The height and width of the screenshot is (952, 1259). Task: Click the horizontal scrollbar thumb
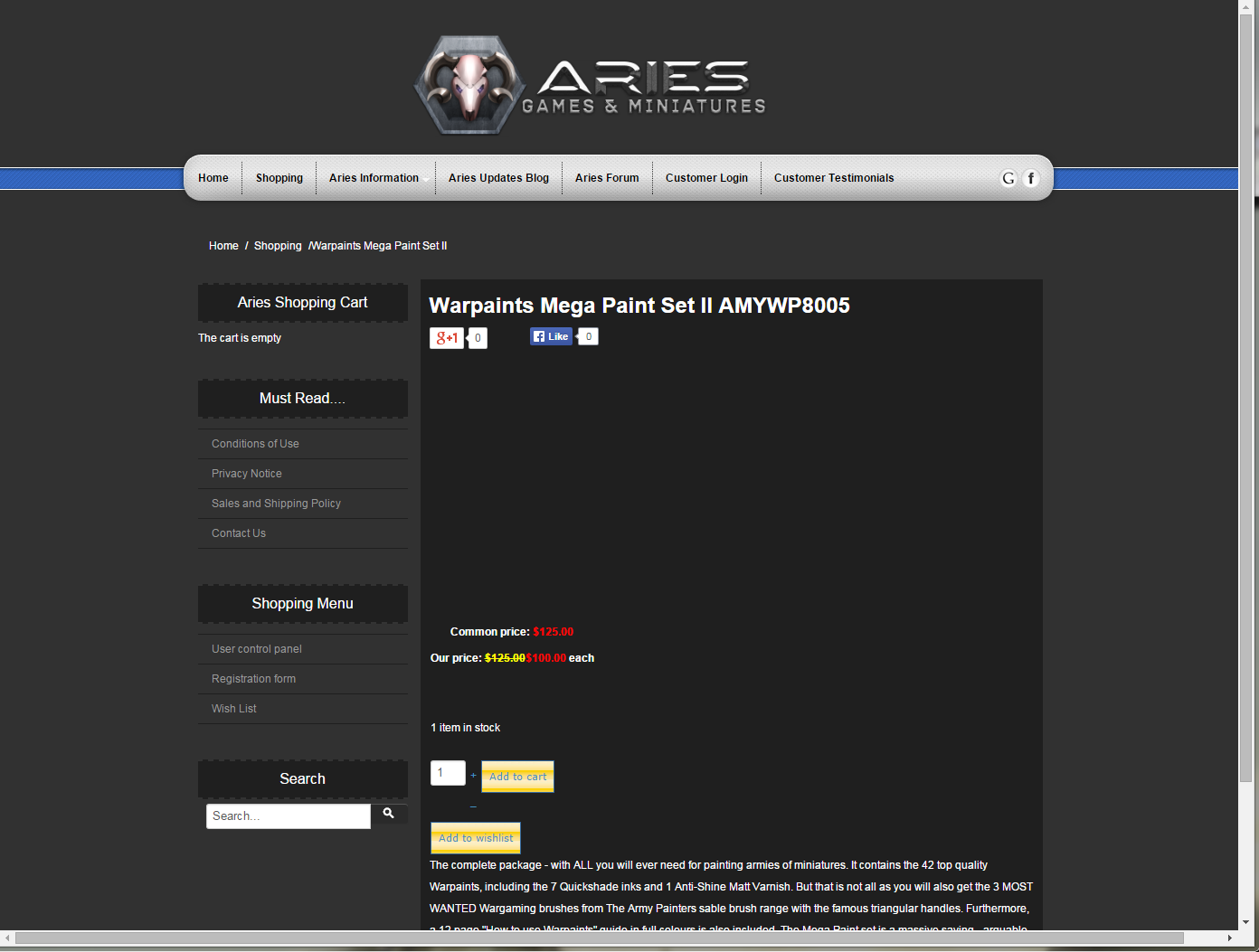tap(600, 938)
